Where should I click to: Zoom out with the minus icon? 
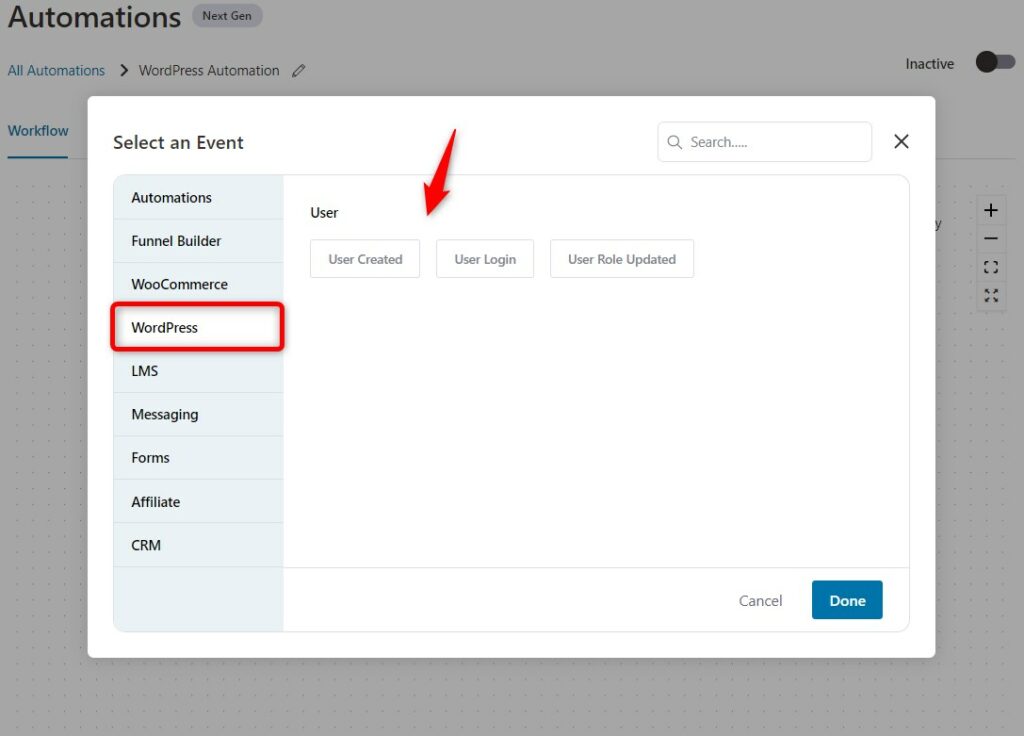991,238
